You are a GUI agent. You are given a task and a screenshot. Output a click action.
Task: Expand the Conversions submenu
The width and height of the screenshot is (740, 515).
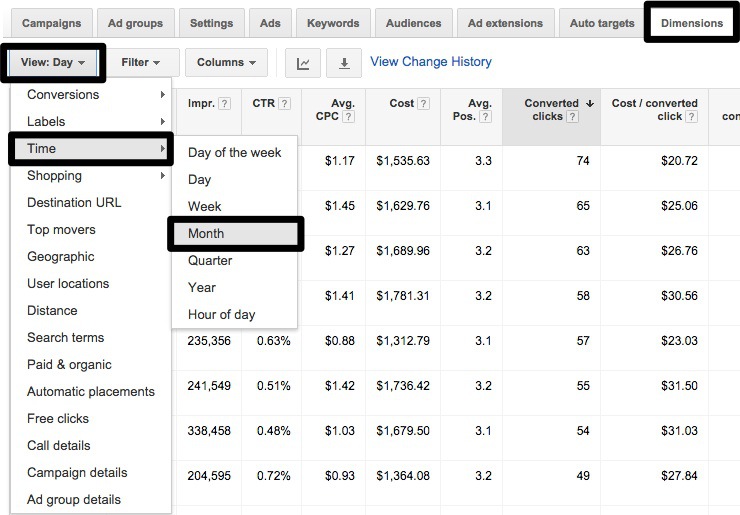(91, 94)
